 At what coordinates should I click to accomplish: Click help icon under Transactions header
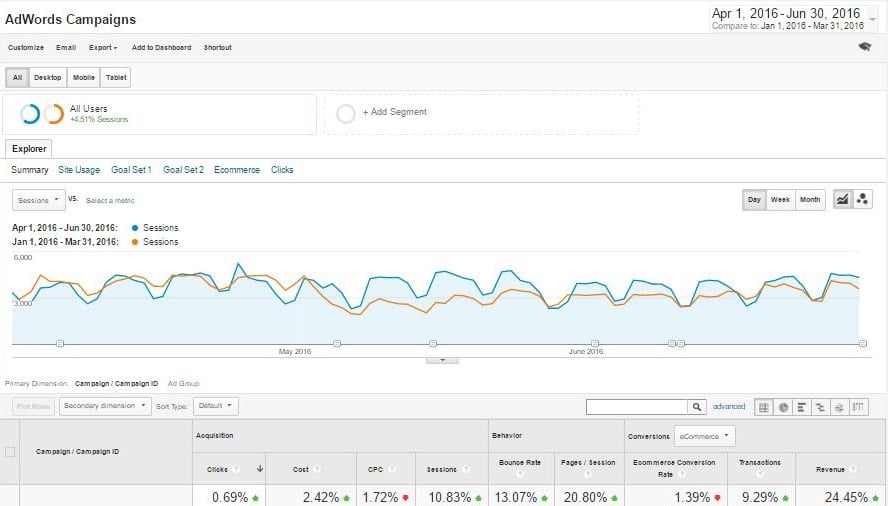pos(760,474)
